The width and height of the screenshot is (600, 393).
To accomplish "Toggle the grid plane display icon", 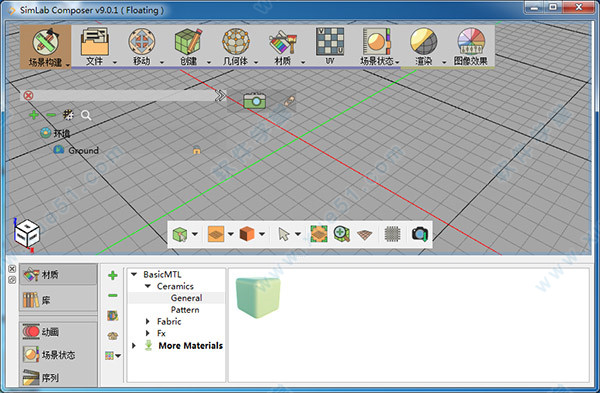I will pyautogui.click(x=365, y=234).
